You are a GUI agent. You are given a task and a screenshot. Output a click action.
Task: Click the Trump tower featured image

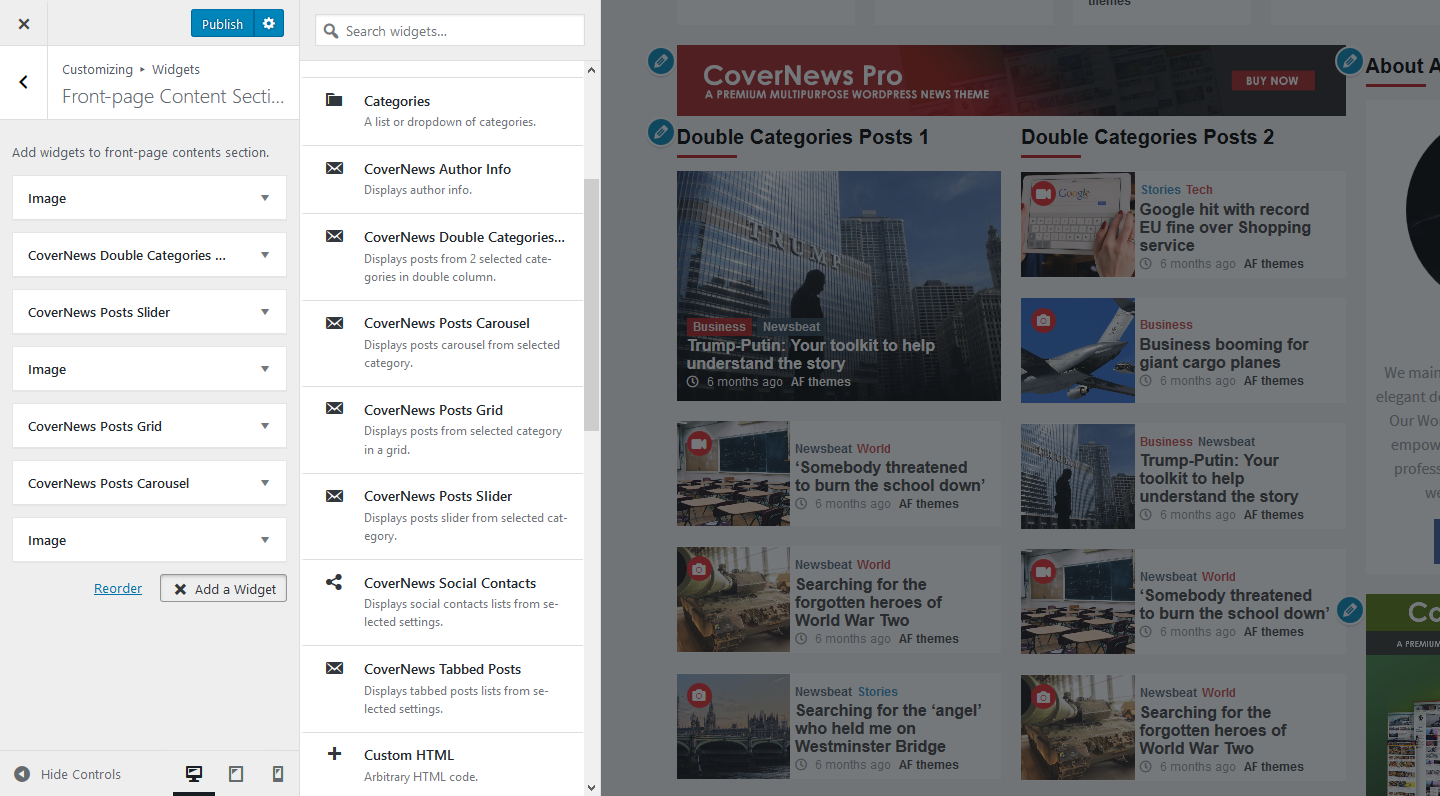click(838, 286)
